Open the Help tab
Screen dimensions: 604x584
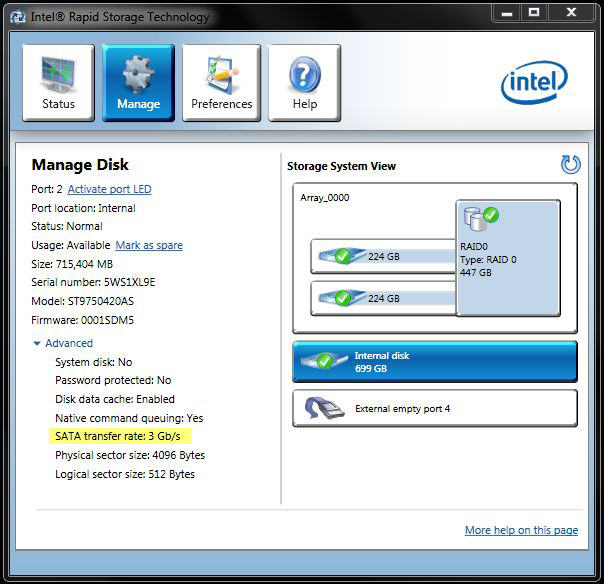(304, 83)
